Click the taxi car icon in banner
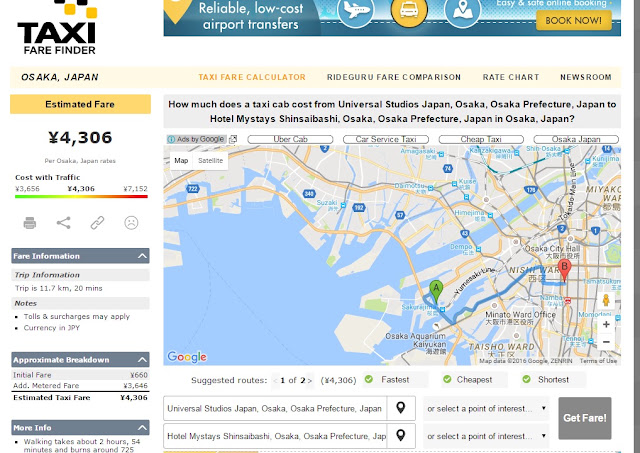640x453 pixels. click(409, 10)
